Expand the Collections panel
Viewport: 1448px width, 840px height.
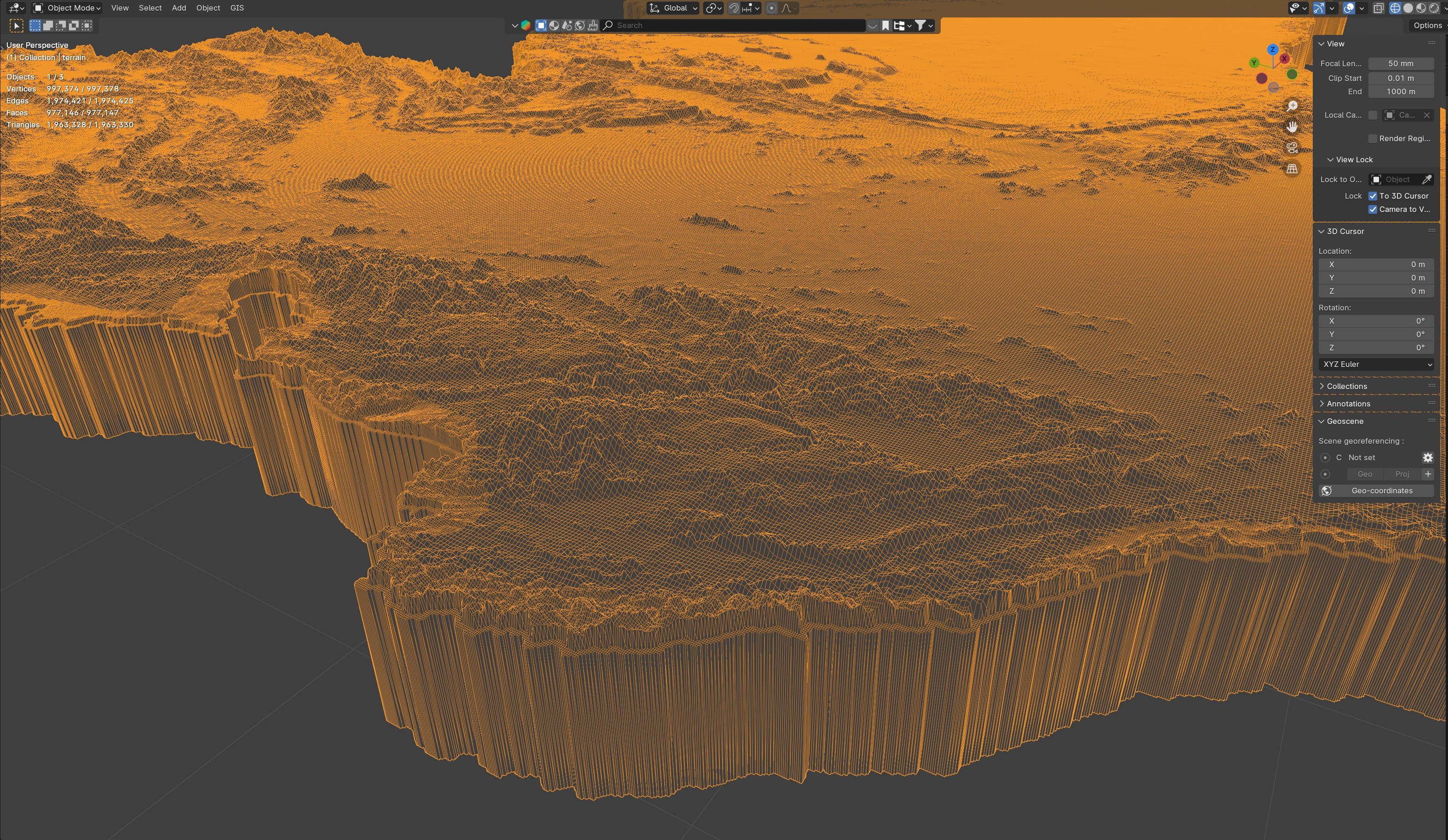[1346, 386]
